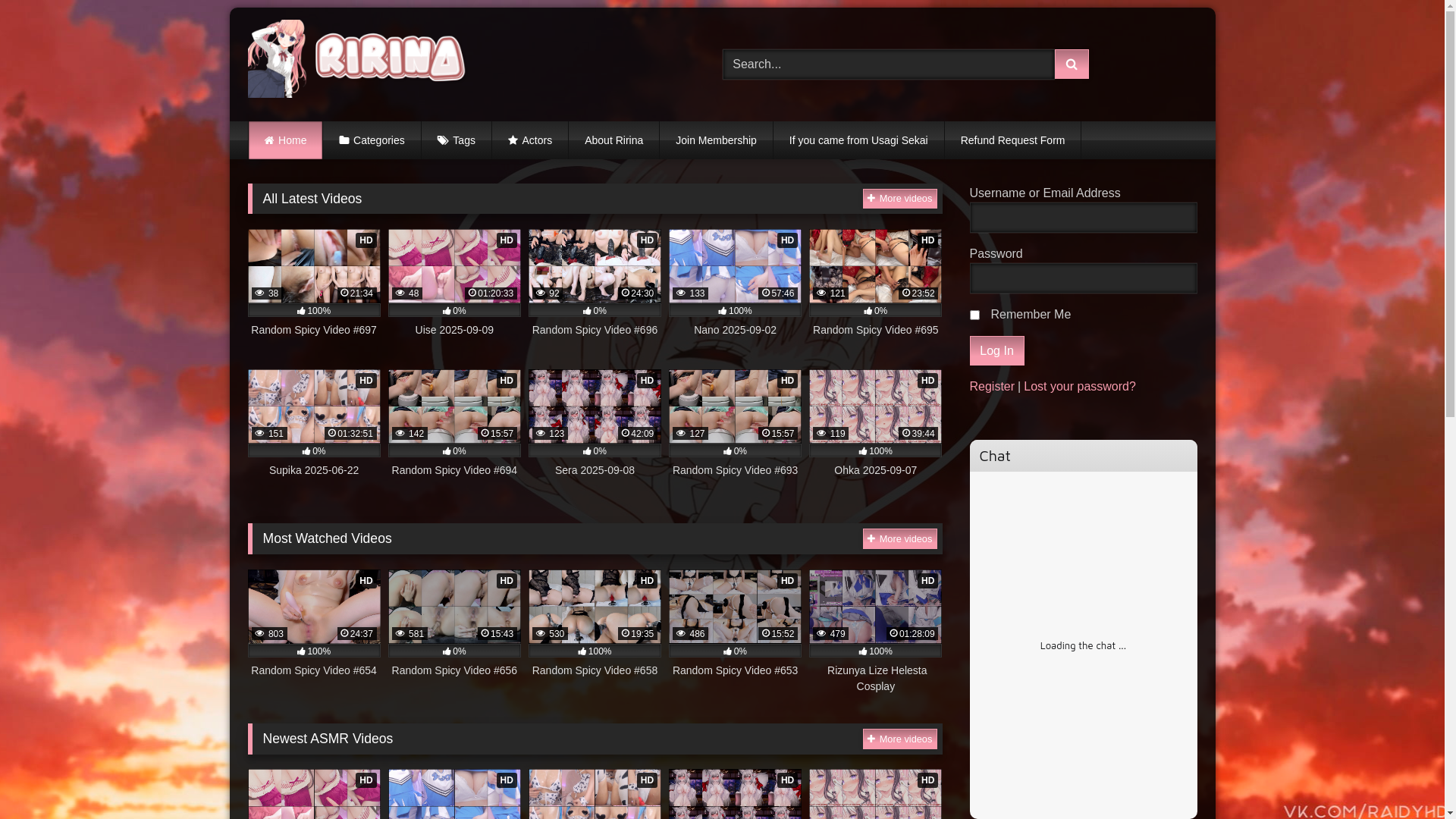Open If you came from Usagi Sekai

(x=858, y=140)
